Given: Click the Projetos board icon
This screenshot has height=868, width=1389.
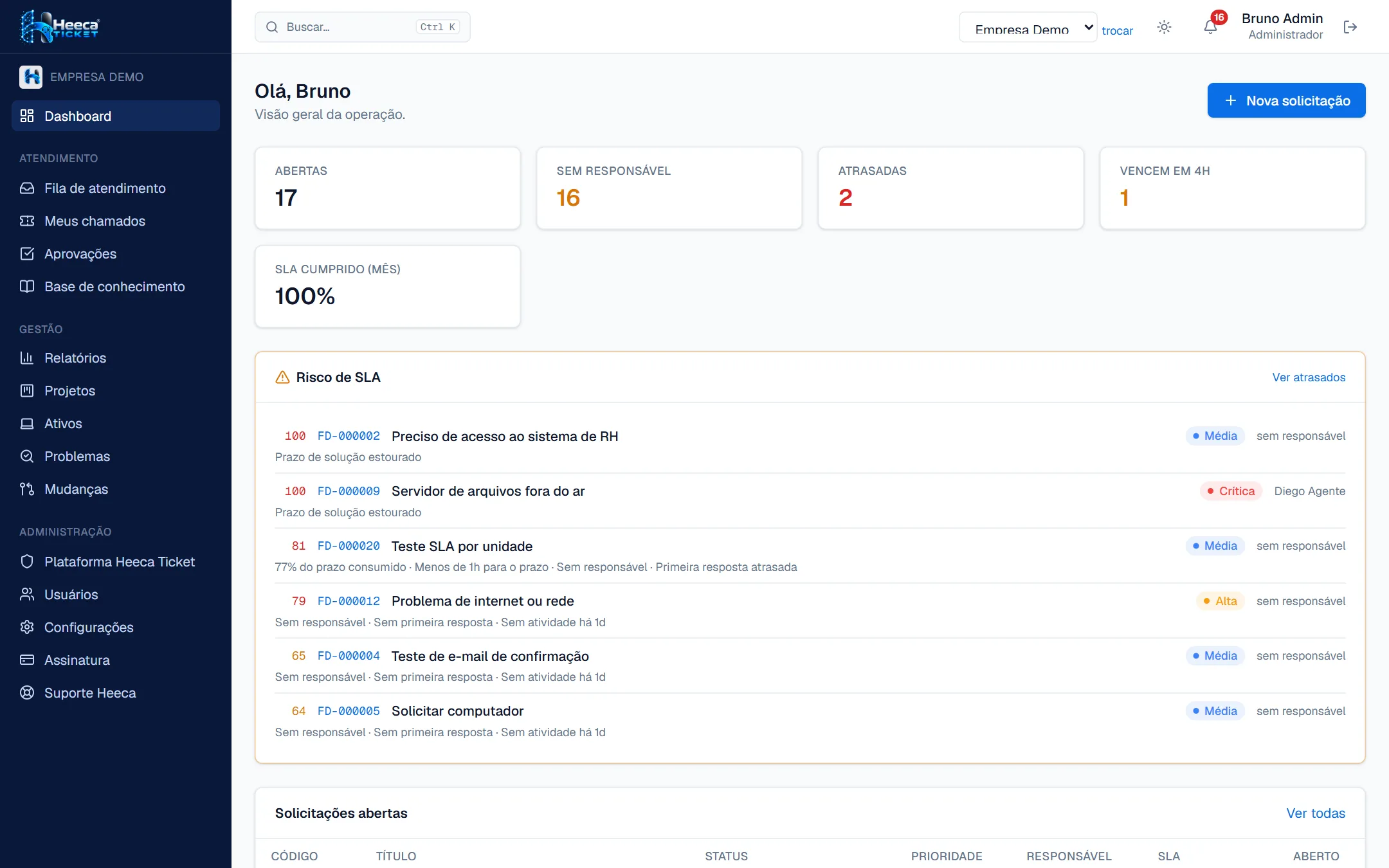Looking at the screenshot, I should [27, 390].
